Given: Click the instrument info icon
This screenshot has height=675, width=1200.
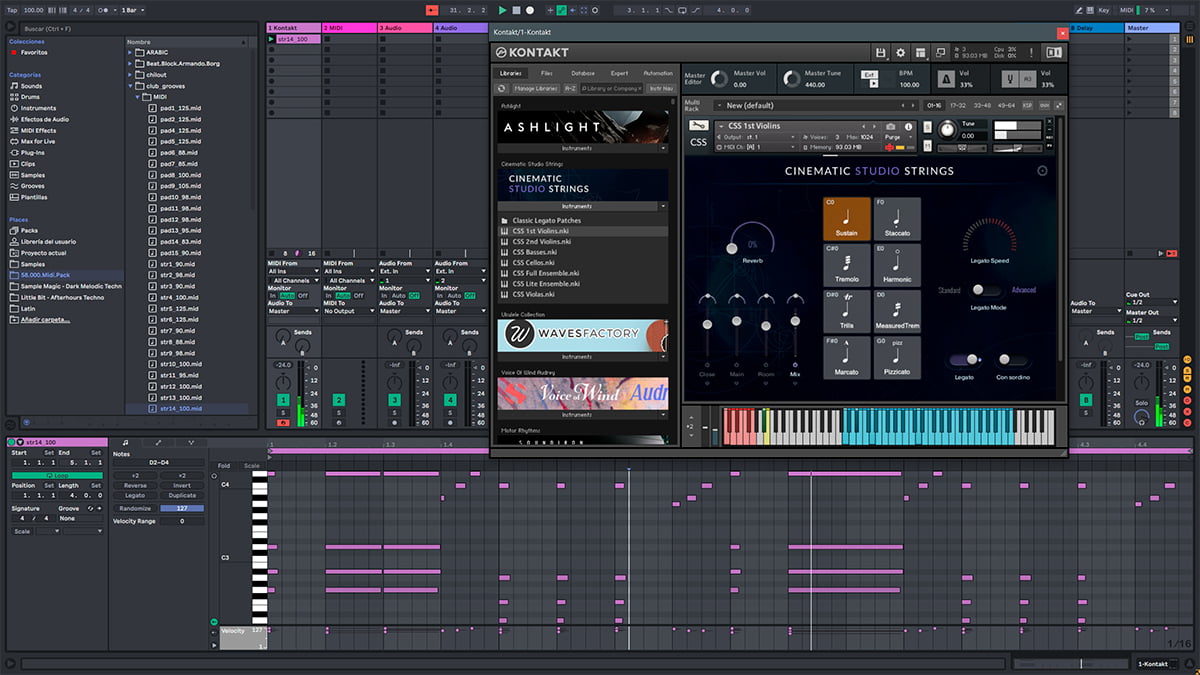Looking at the screenshot, I should 909,127.
